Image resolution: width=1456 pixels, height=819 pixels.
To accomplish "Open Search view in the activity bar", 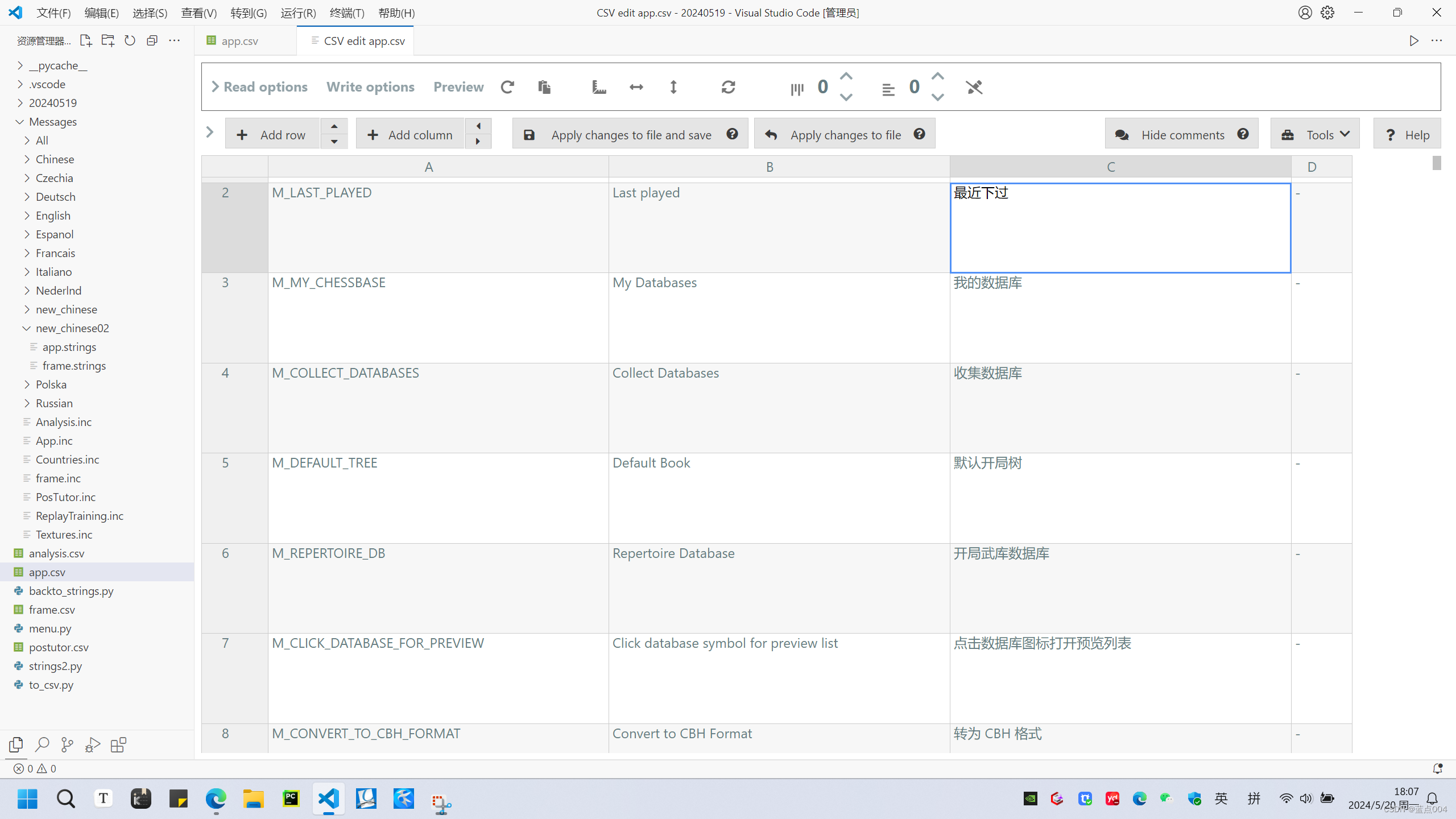I will [42, 744].
